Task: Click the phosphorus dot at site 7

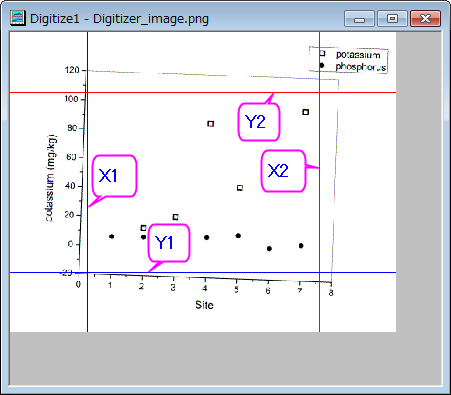Action: 301,246
